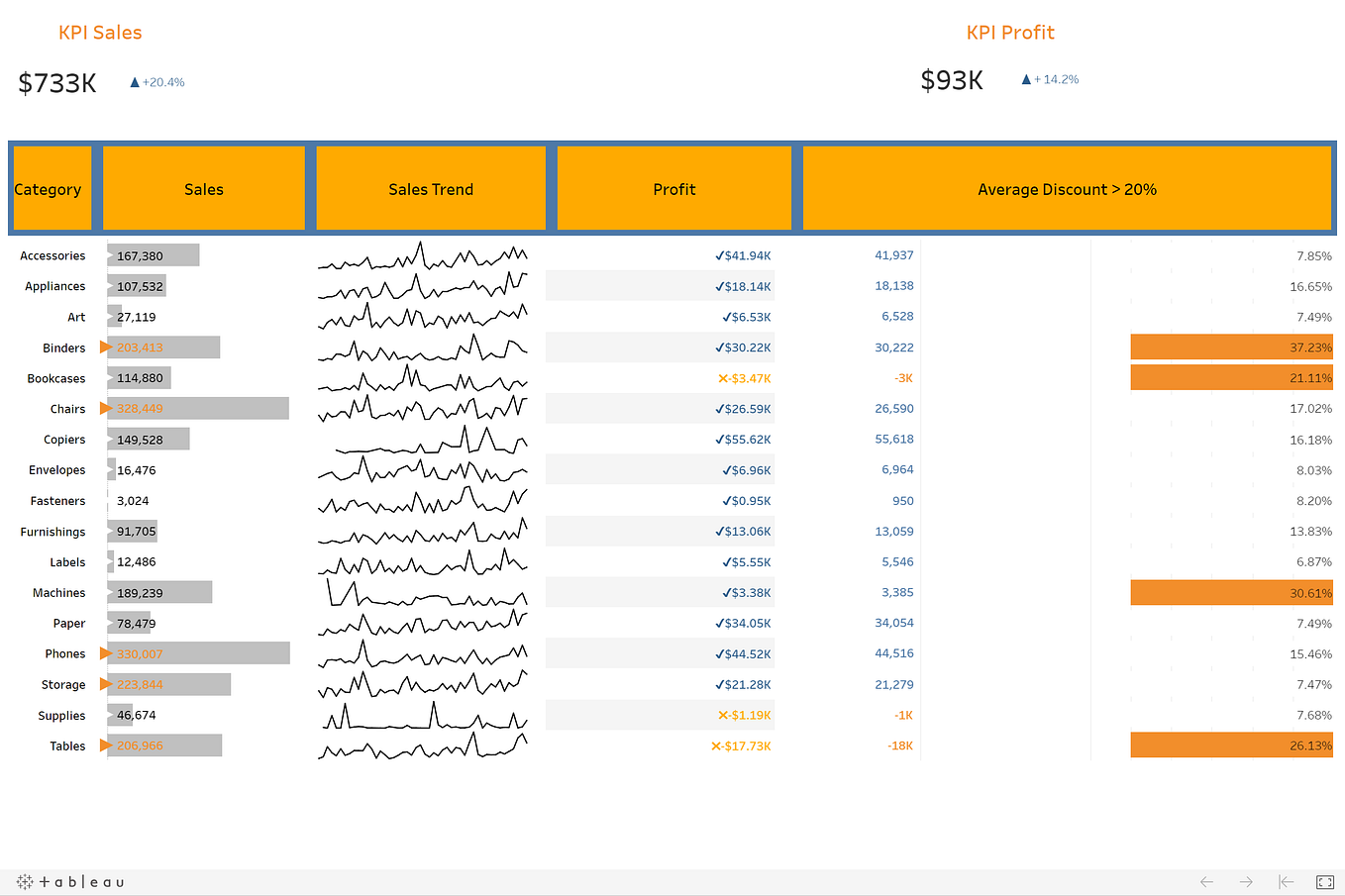Image resolution: width=1345 pixels, height=896 pixels.
Task: Click the Sales column header
Action: tap(203, 188)
